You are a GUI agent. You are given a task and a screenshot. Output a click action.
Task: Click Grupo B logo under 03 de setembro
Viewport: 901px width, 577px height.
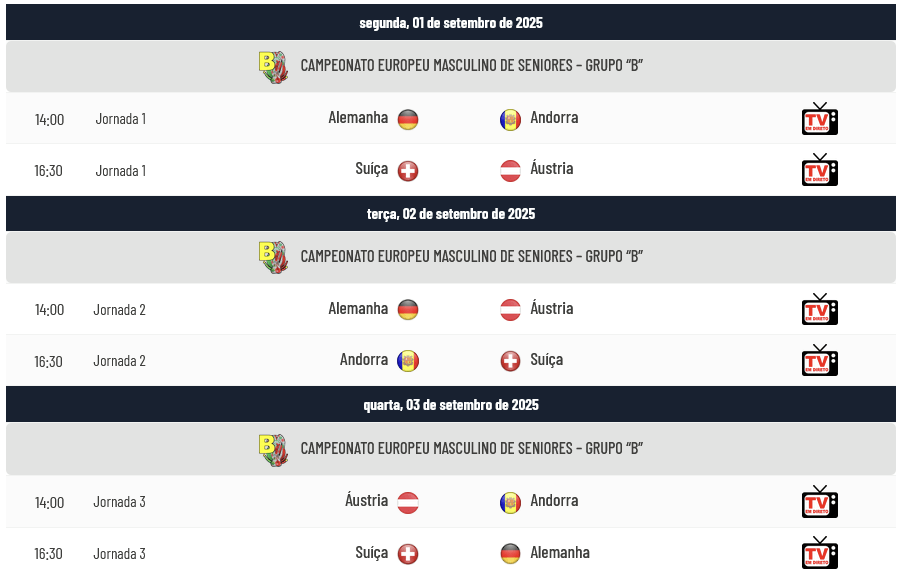274,450
